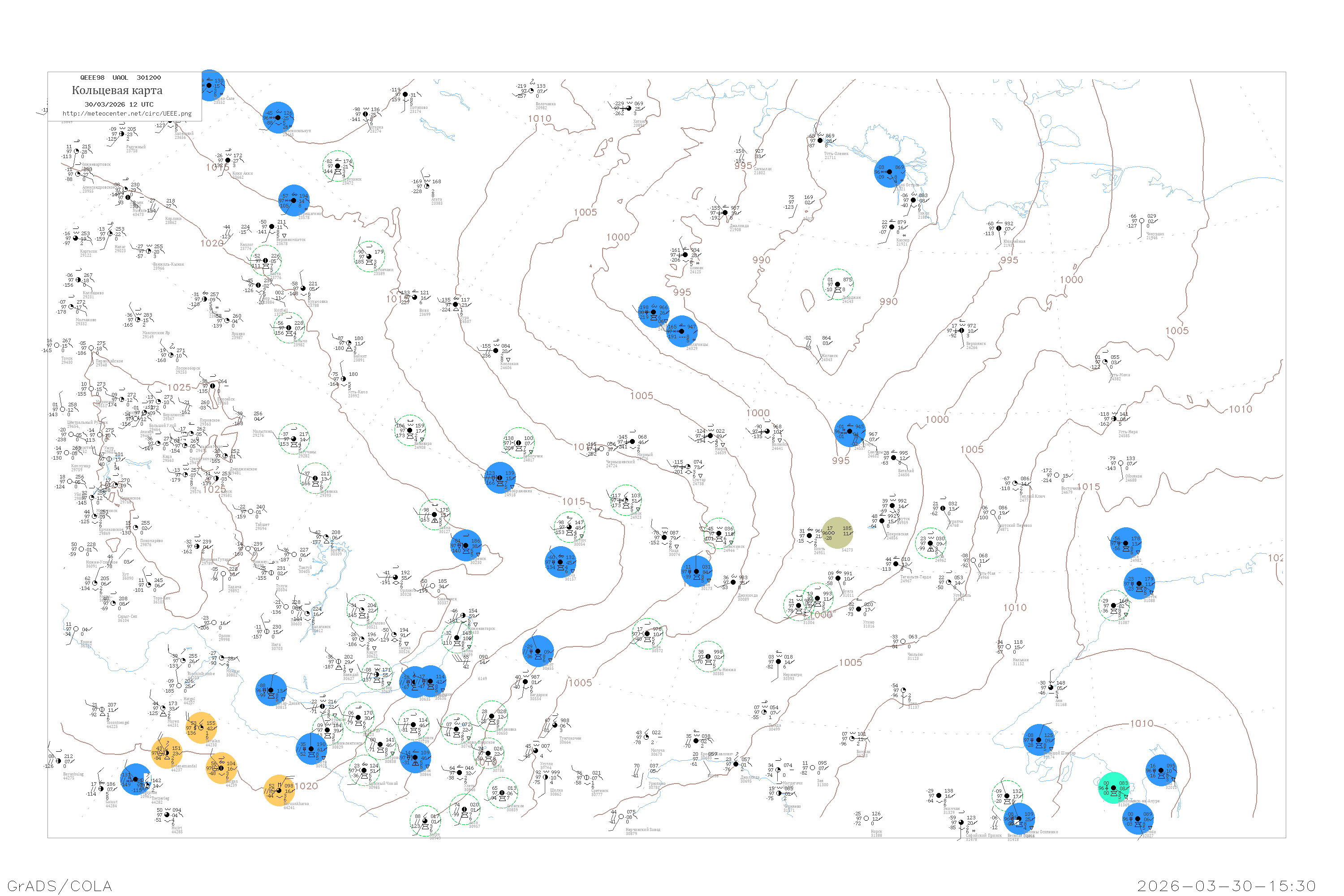The height and width of the screenshot is (896, 1344).
Task: Click the Hujirt 44285 station plot
Action: point(167,815)
